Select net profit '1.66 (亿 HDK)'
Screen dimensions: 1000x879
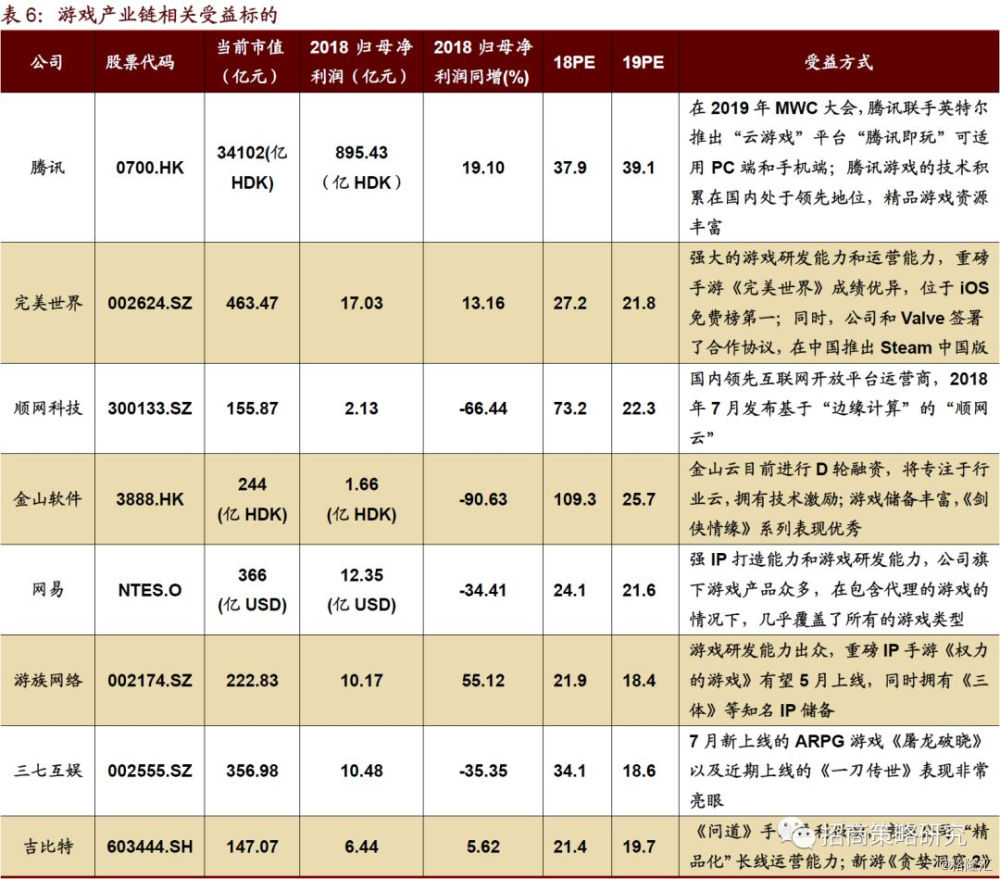(362, 499)
